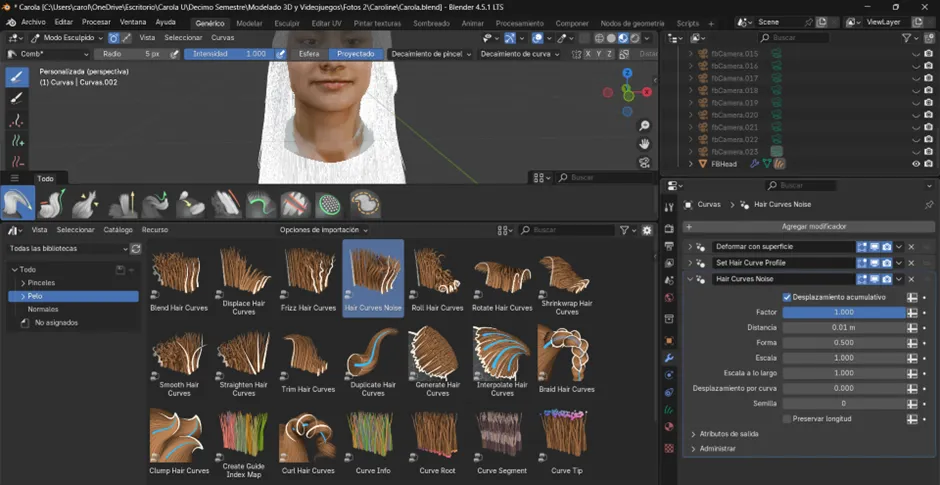940x485 pixels.
Task: Click the Proyectado button in header
Action: [x=356, y=54]
